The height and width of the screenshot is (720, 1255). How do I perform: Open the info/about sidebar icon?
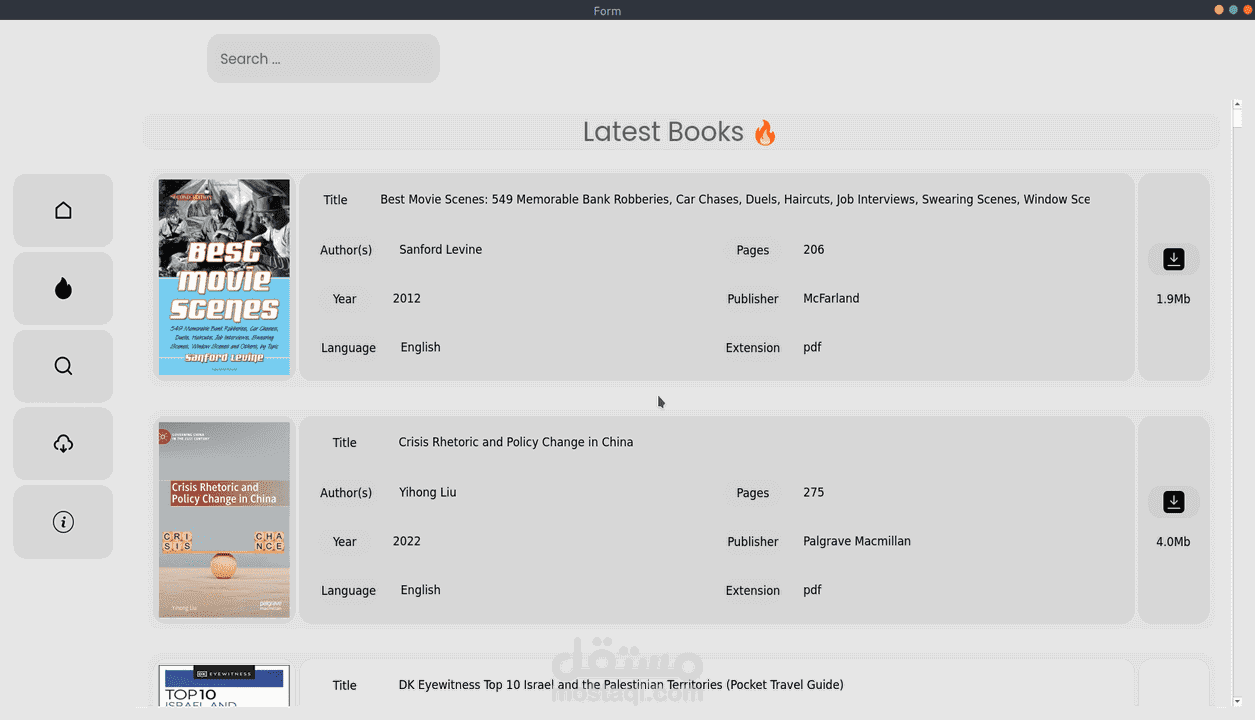[63, 522]
